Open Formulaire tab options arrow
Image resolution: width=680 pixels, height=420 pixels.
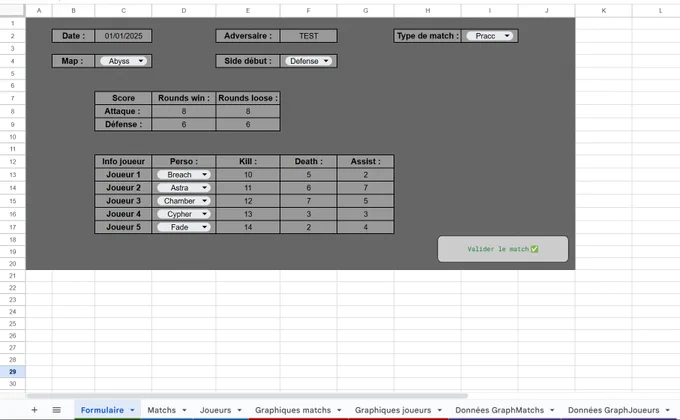point(132,410)
